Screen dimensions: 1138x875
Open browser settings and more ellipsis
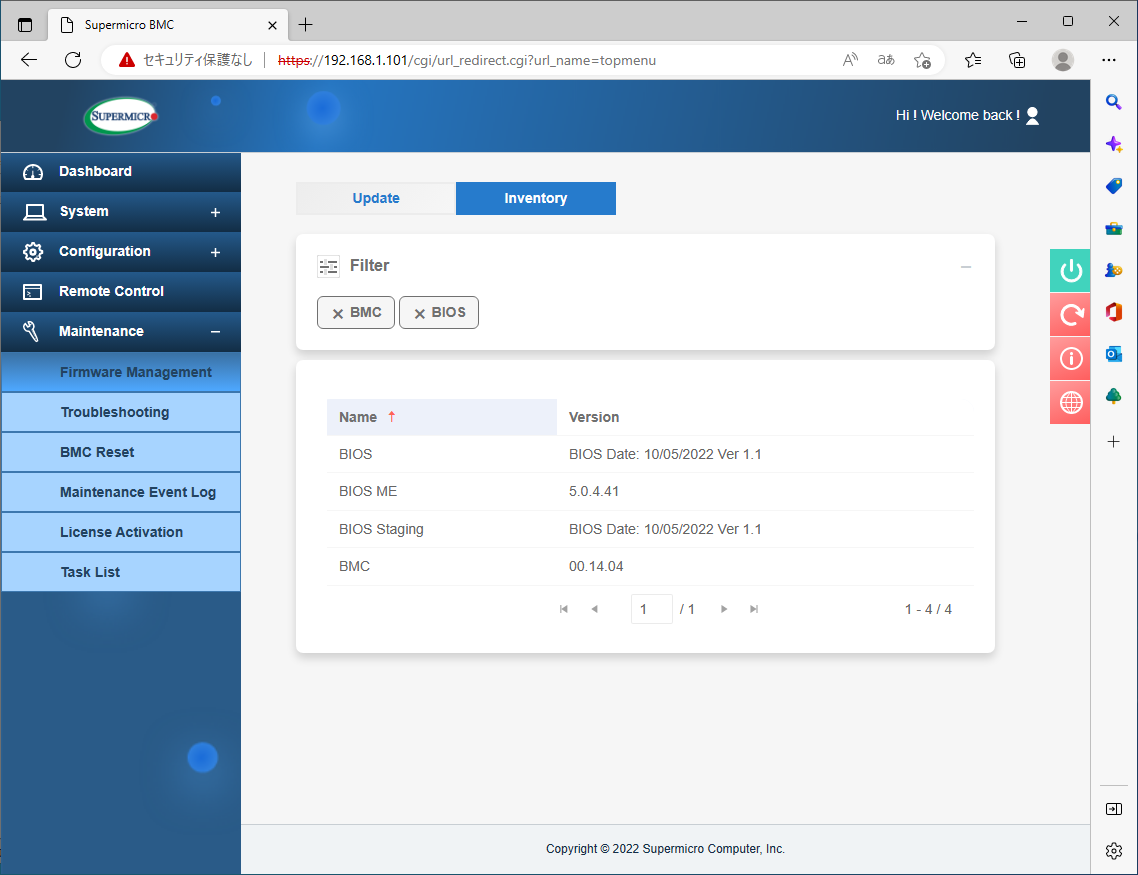(x=1109, y=60)
